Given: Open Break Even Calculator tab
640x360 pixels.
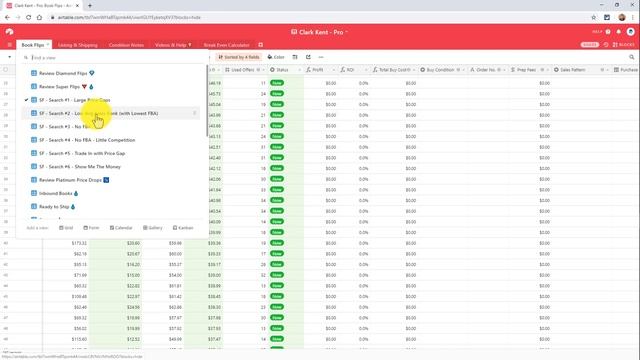Looking at the screenshot, I should tap(227, 45).
